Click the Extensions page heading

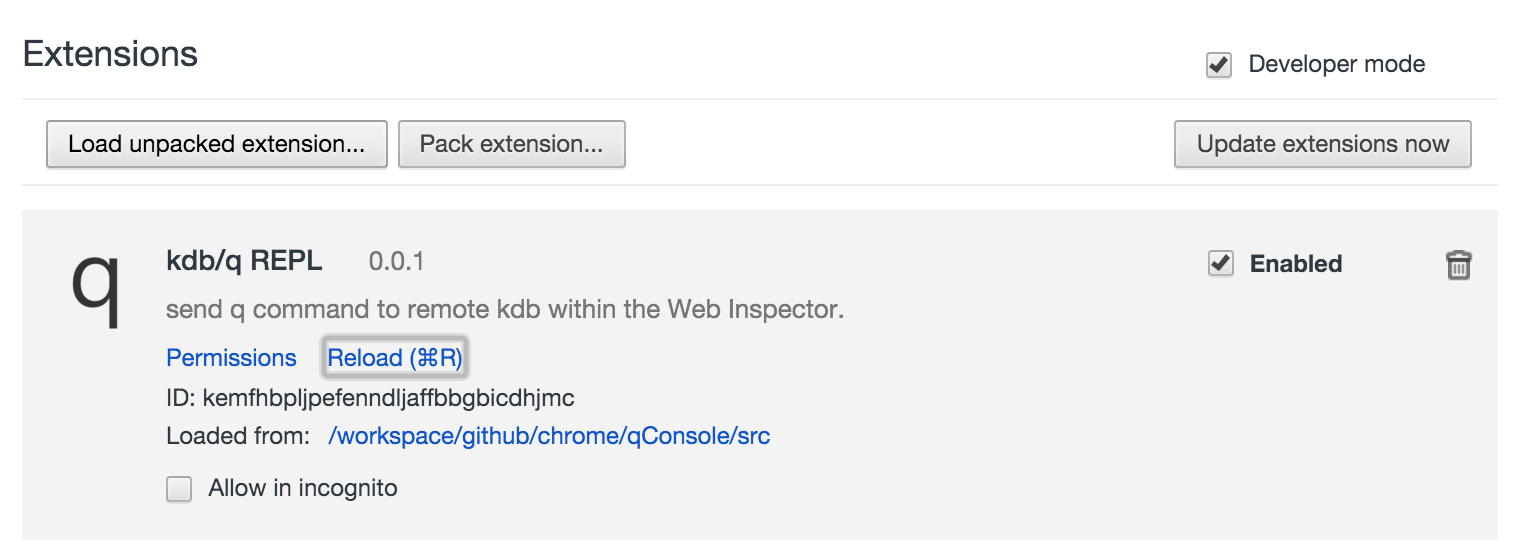pyautogui.click(x=110, y=54)
